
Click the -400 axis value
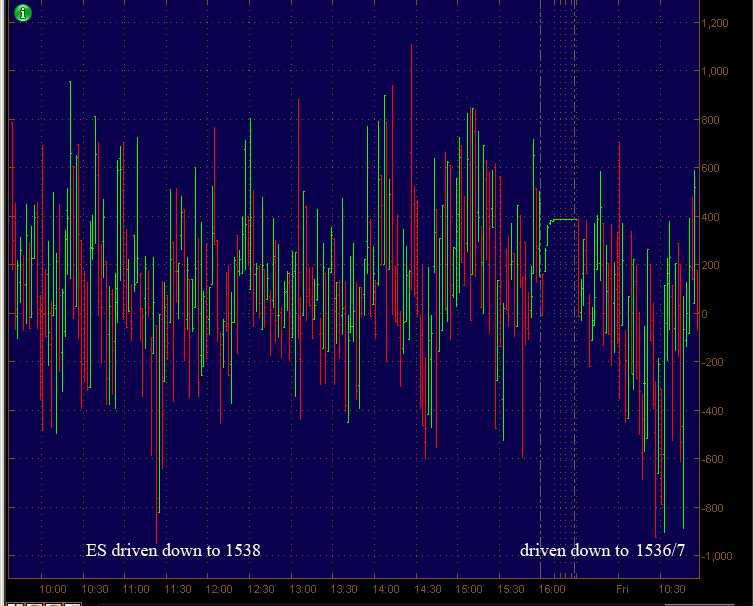coord(712,411)
